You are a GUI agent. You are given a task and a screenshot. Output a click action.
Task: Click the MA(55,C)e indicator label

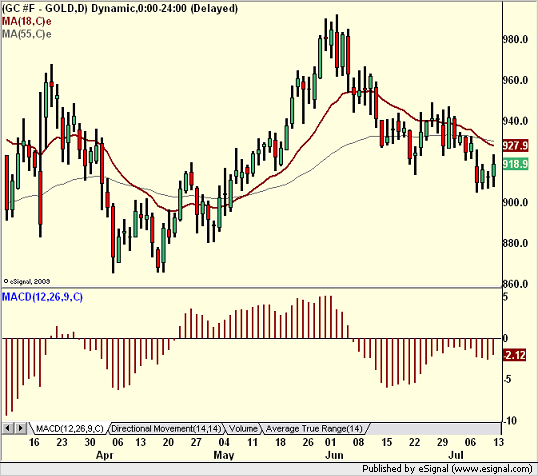tap(26, 34)
